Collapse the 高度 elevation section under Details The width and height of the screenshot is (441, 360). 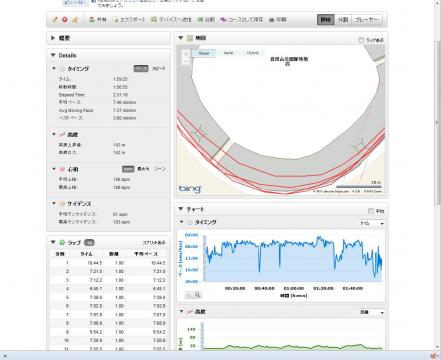click(x=54, y=134)
